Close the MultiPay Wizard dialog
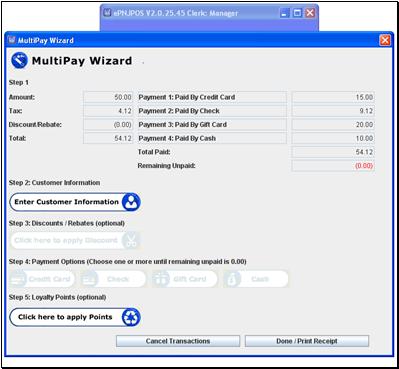This screenshot has width=399, height=369. pyautogui.click(x=385, y=40)
